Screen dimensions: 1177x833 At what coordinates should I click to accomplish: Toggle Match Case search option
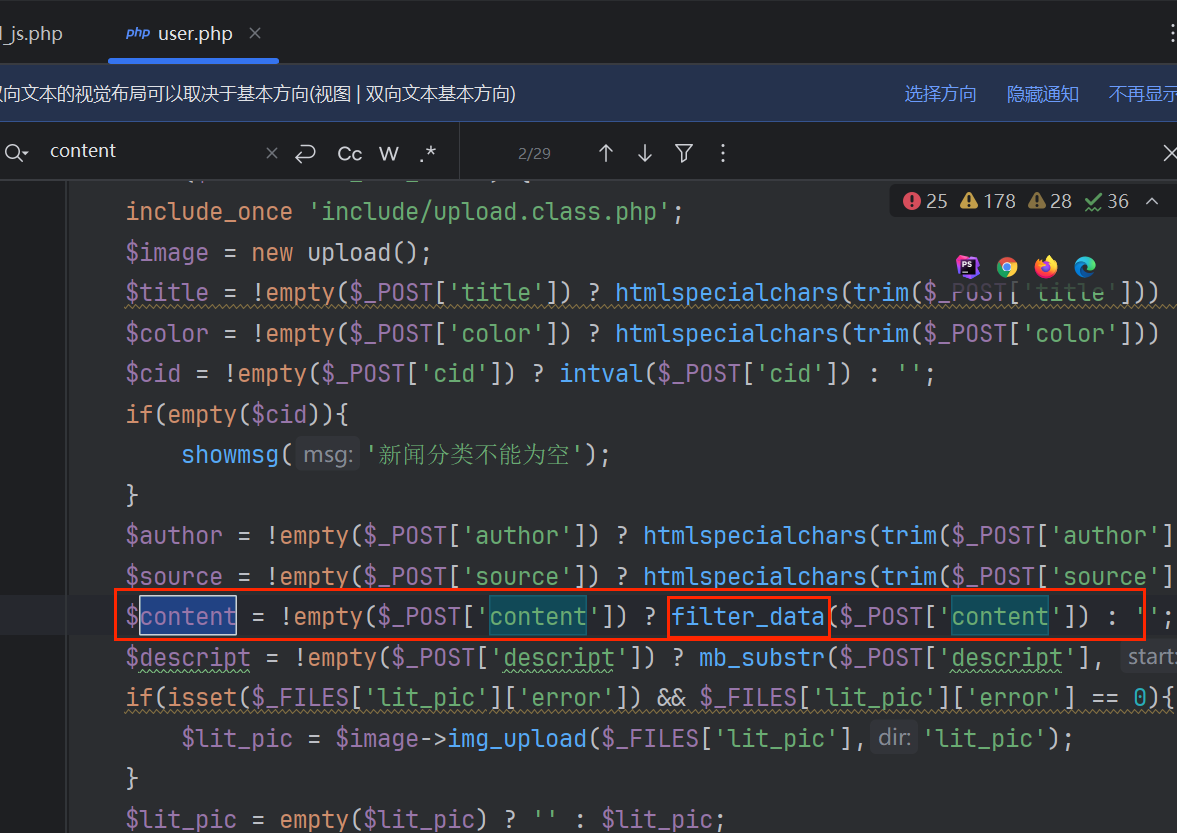coord(350,153)
